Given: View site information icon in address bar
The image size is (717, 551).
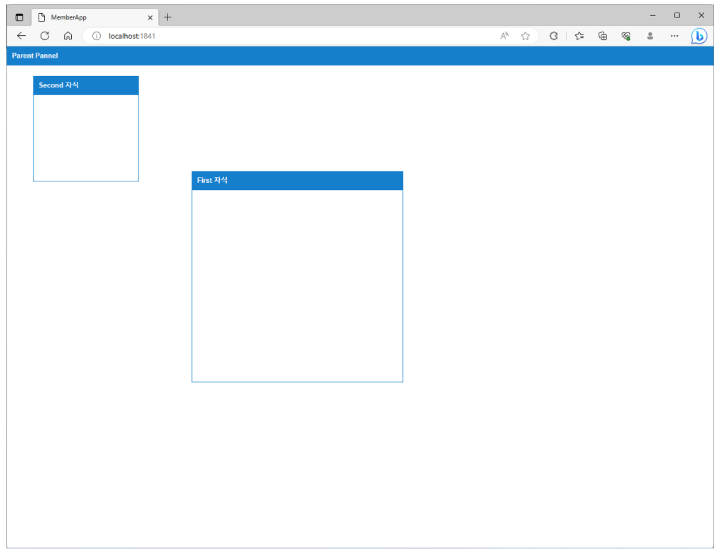Looking at the screenshot, I should pyautogui.click(x=96, y=36).
